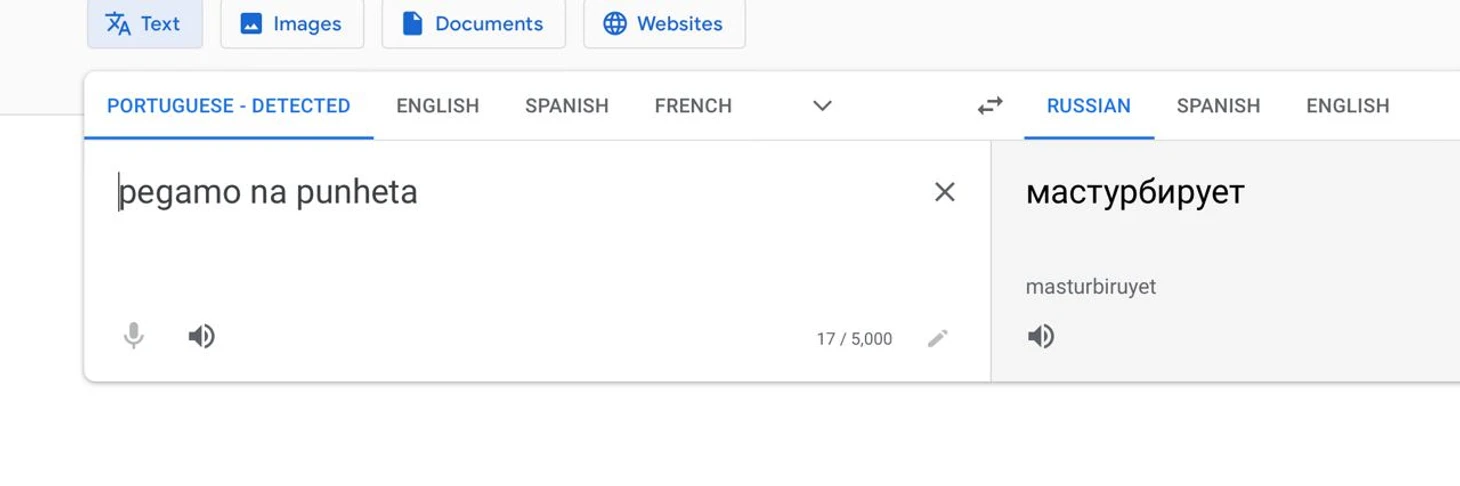Select Spanish as source language
This screenshot has width=1460, height=486.
pyautogui.click(x=567, y=106)
